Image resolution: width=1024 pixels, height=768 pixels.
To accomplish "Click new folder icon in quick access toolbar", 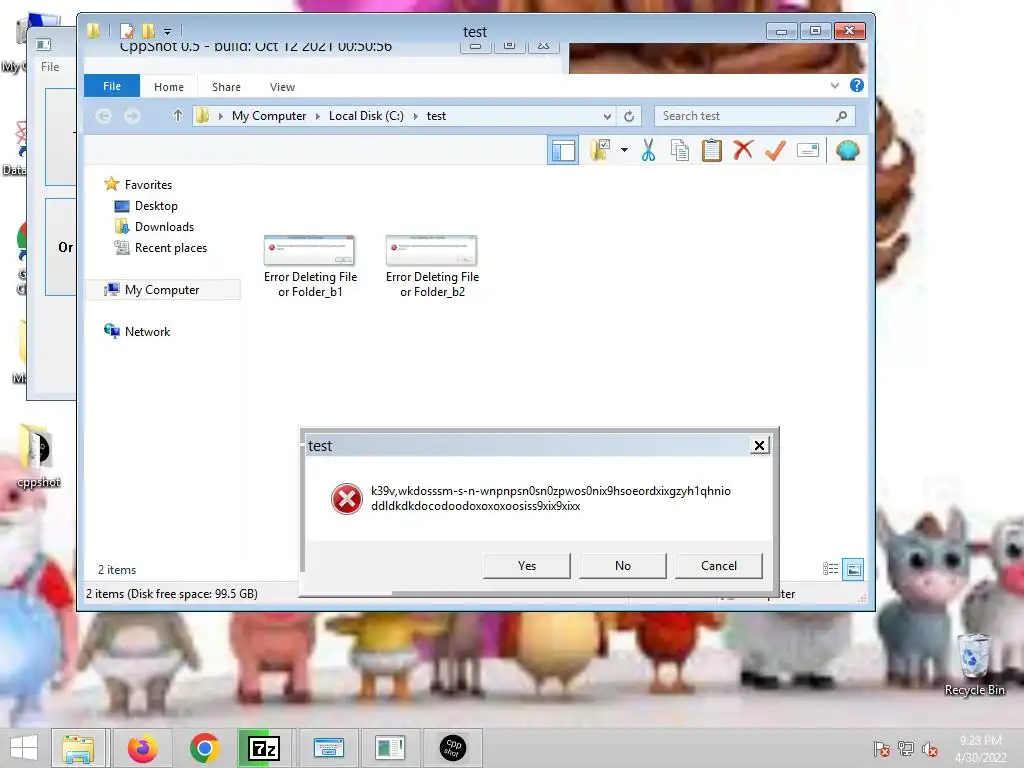I will (149, 31).
